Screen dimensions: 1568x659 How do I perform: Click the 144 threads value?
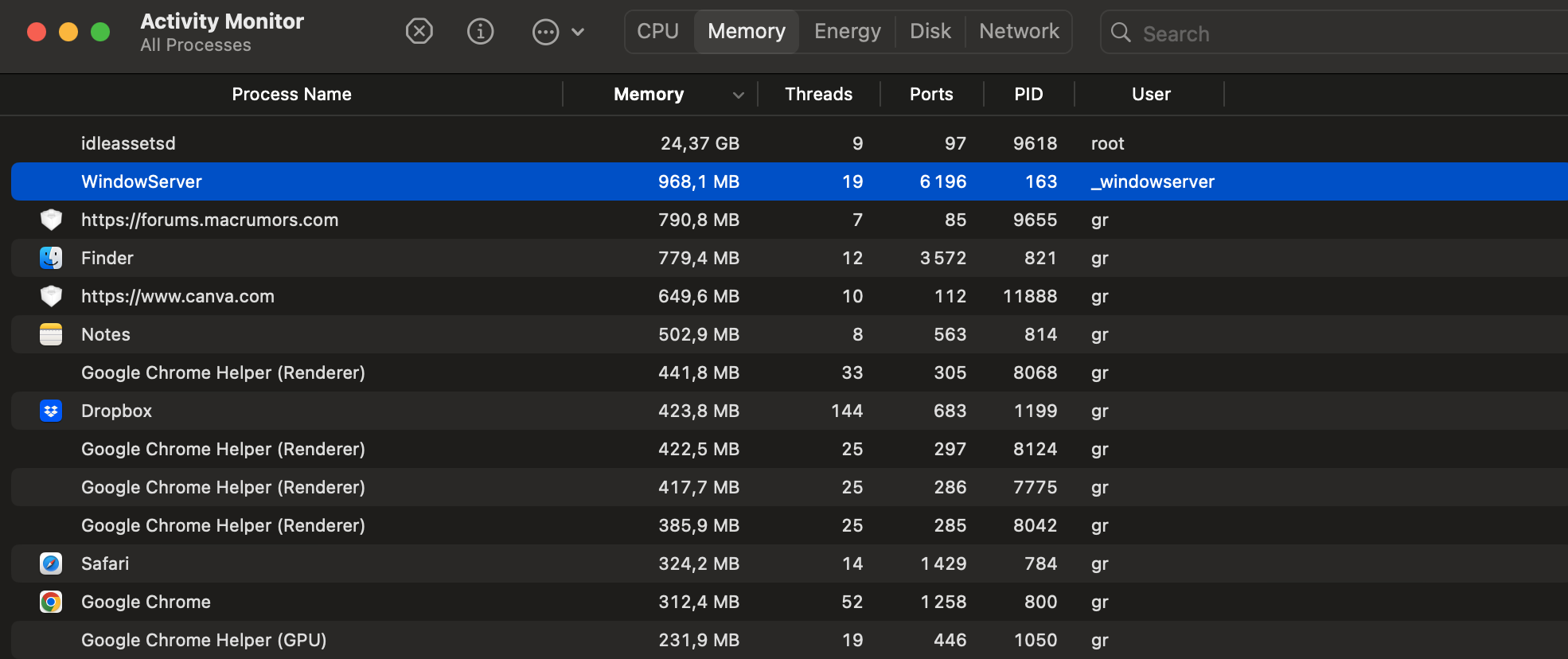click(x=847, y=411)
